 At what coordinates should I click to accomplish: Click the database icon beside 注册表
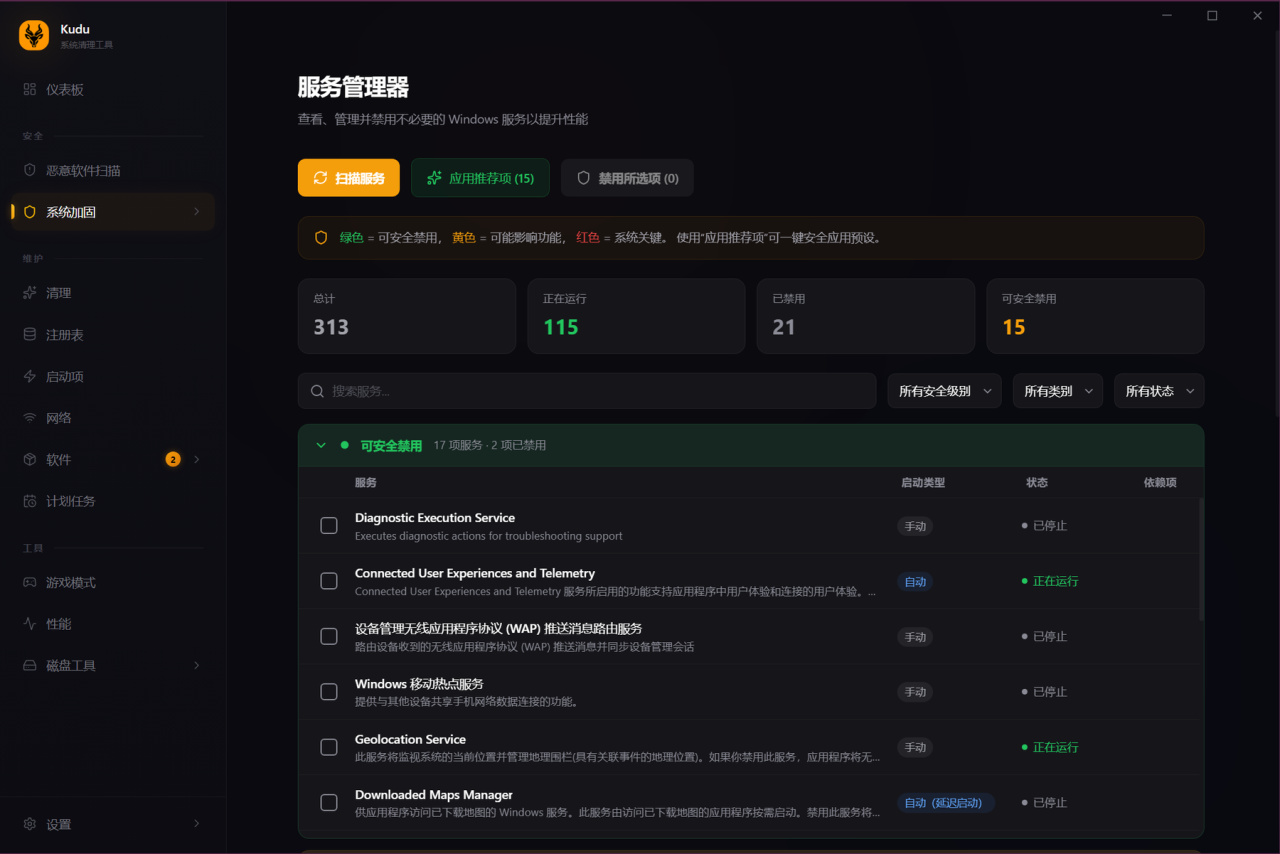tap(30, 335)
